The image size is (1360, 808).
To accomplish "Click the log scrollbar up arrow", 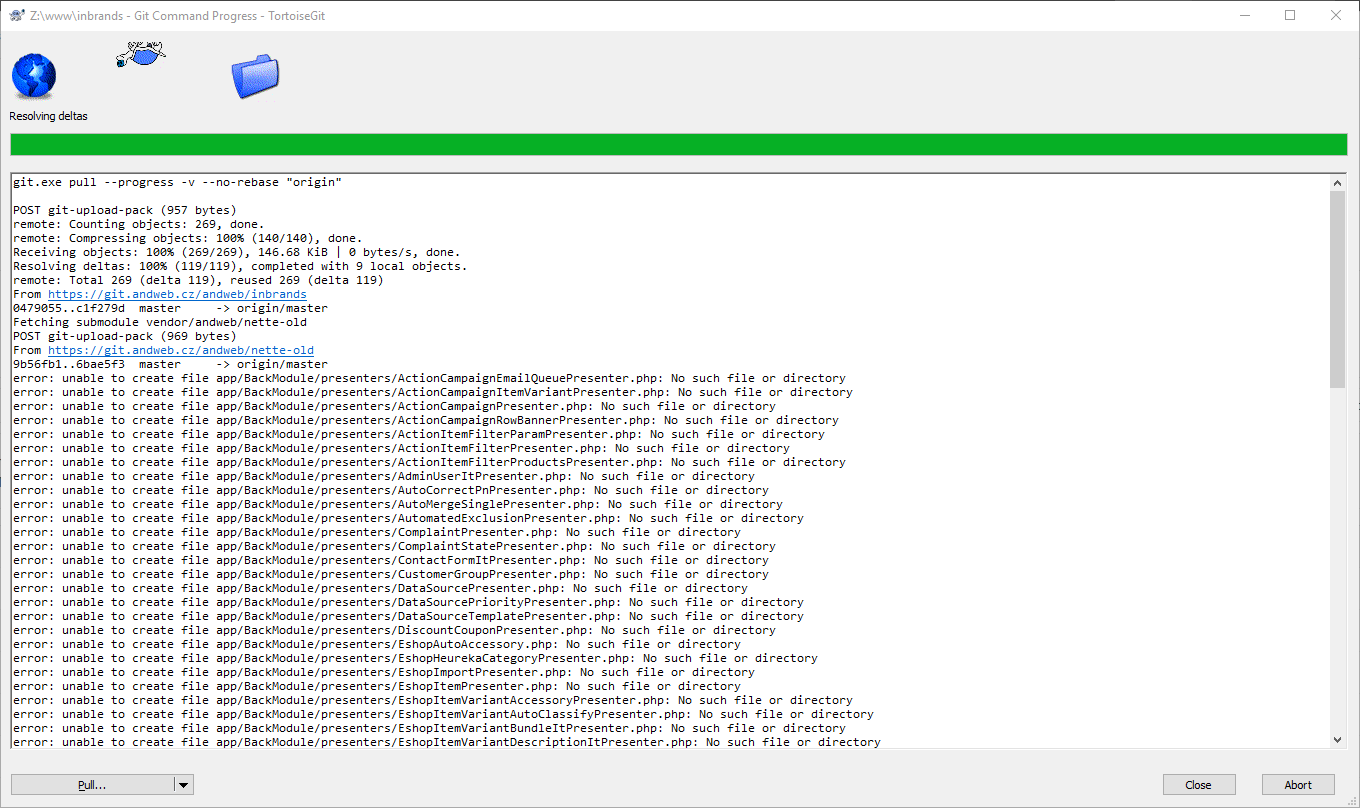I will coord(1339,183).
